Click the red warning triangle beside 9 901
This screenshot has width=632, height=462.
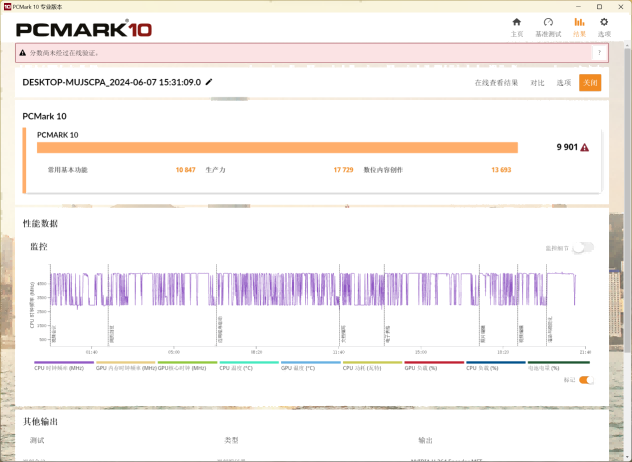(584, 148)
